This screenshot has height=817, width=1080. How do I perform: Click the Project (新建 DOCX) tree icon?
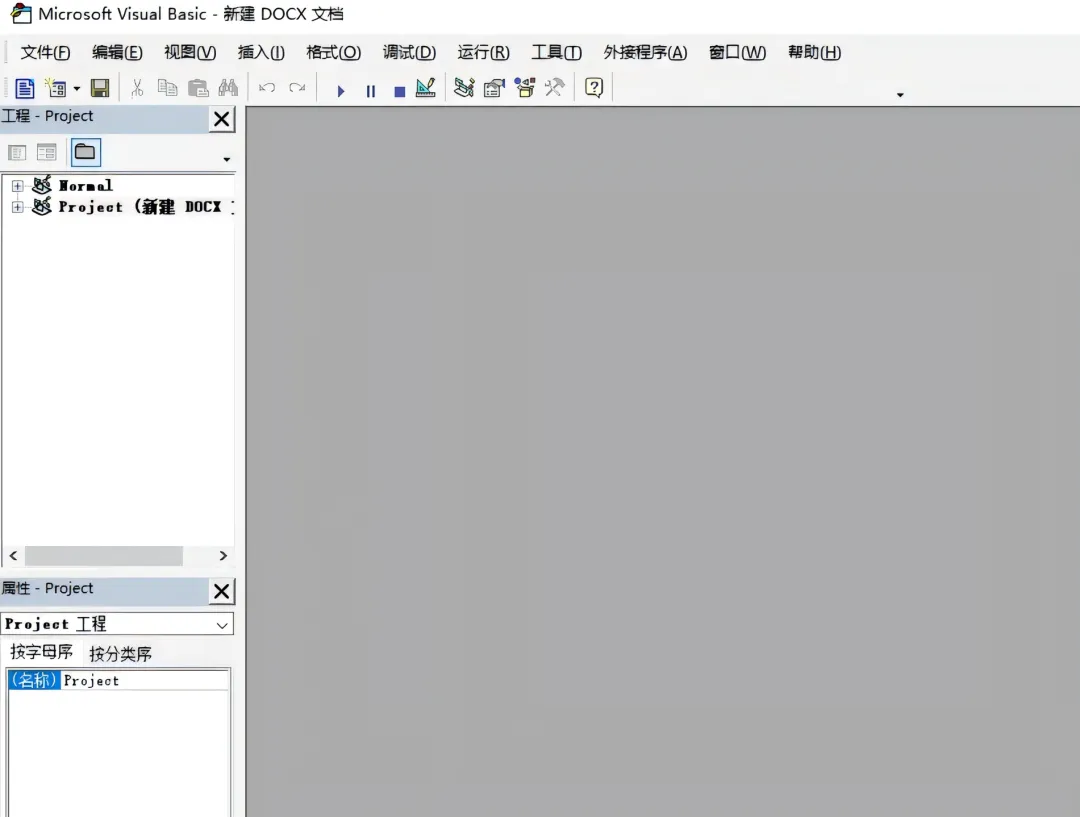click(x=41, y=206)
